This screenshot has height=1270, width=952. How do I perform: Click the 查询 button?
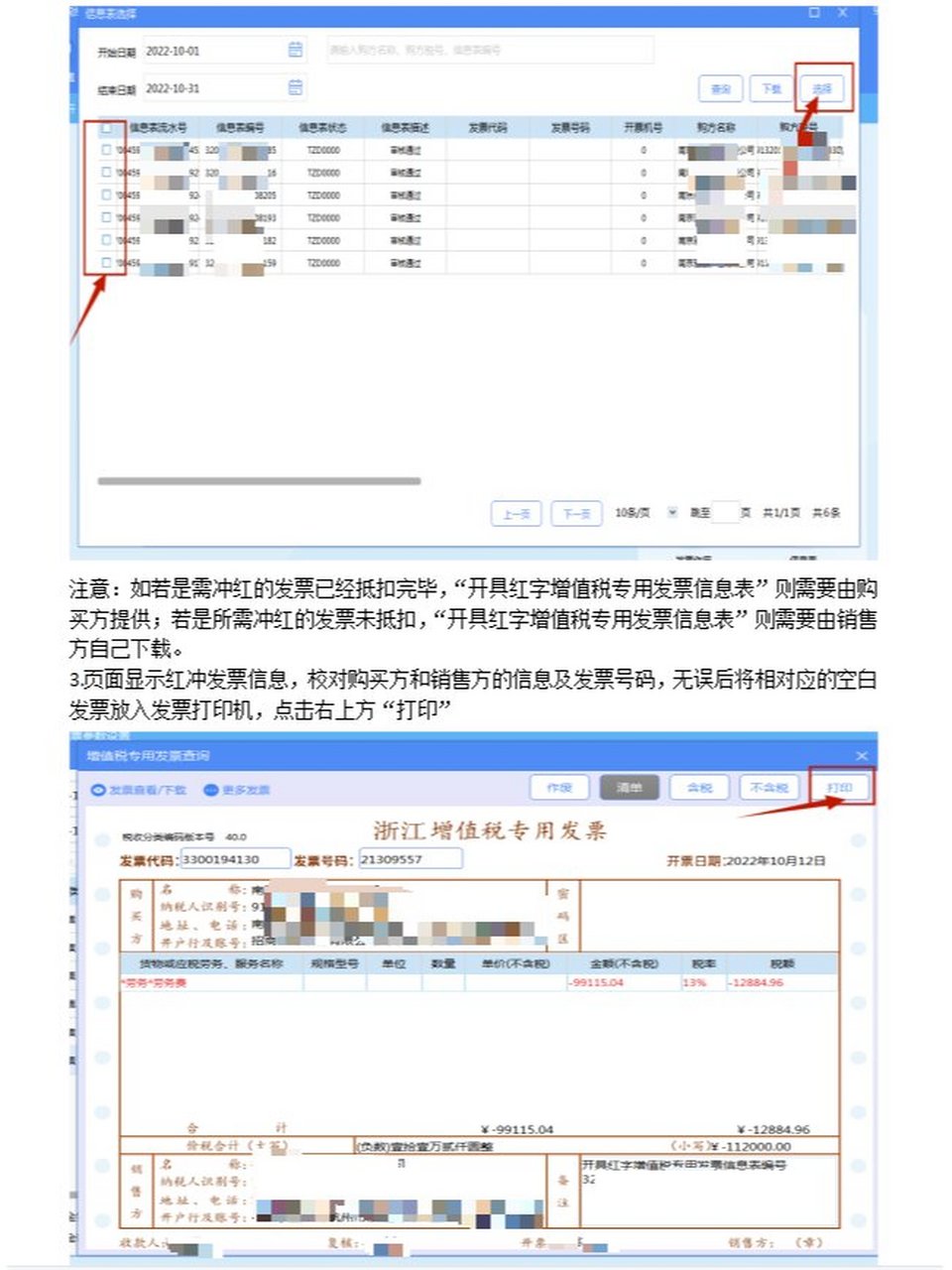pos(721,89)
